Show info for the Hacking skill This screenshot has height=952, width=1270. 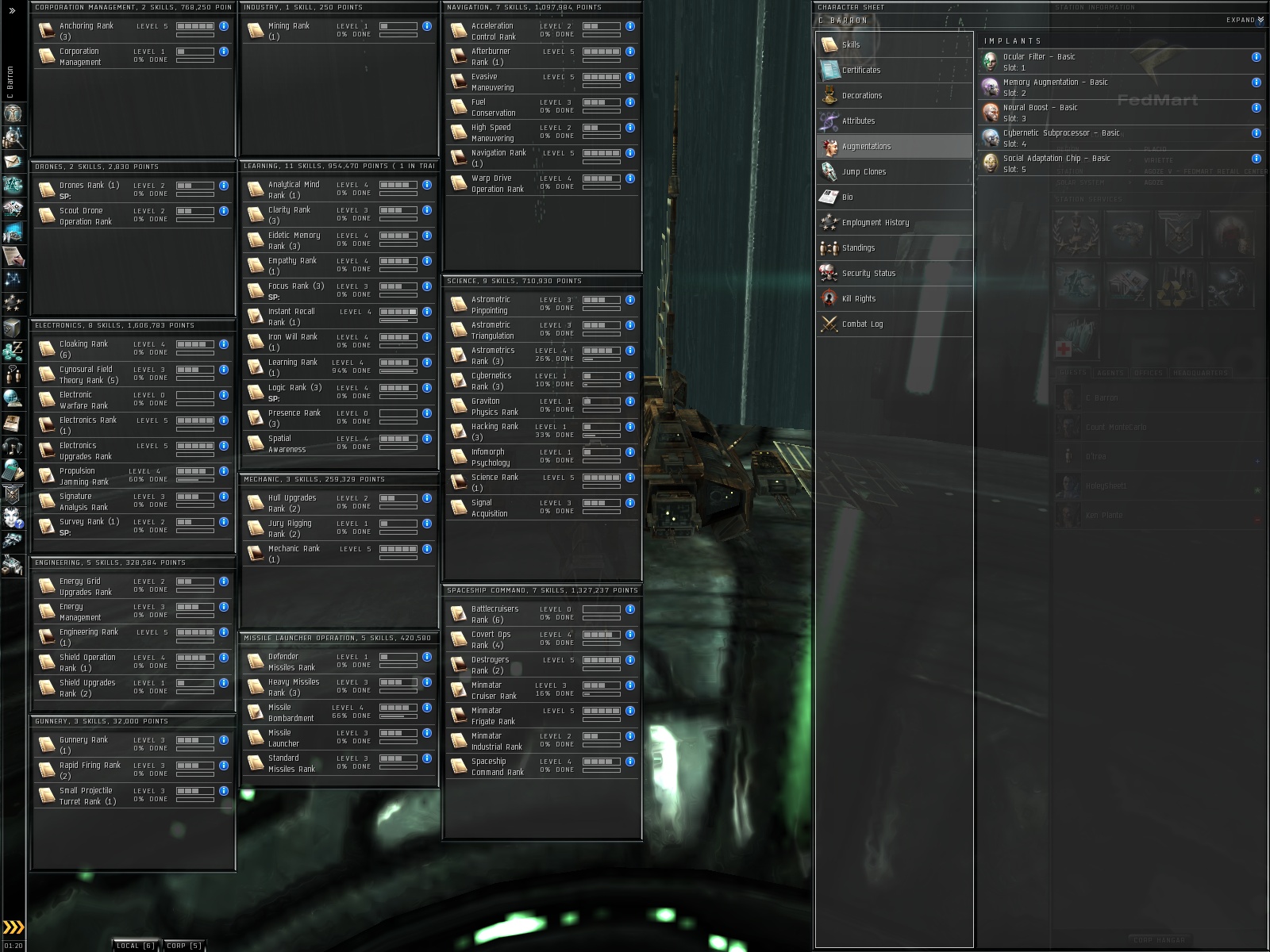630,427
